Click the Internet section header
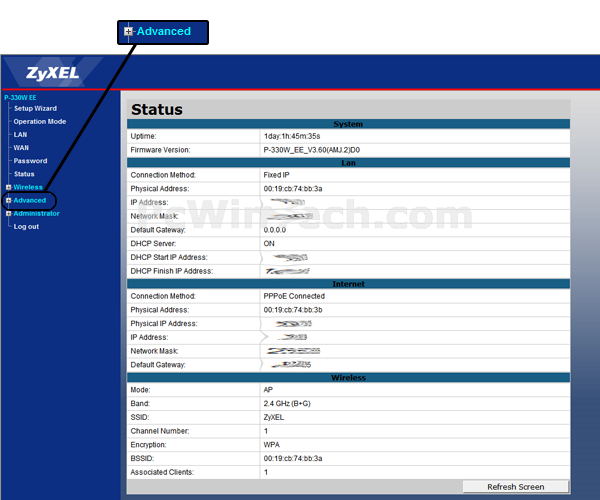The width and height of the screenshot is (600, 500). click(348, 284)
